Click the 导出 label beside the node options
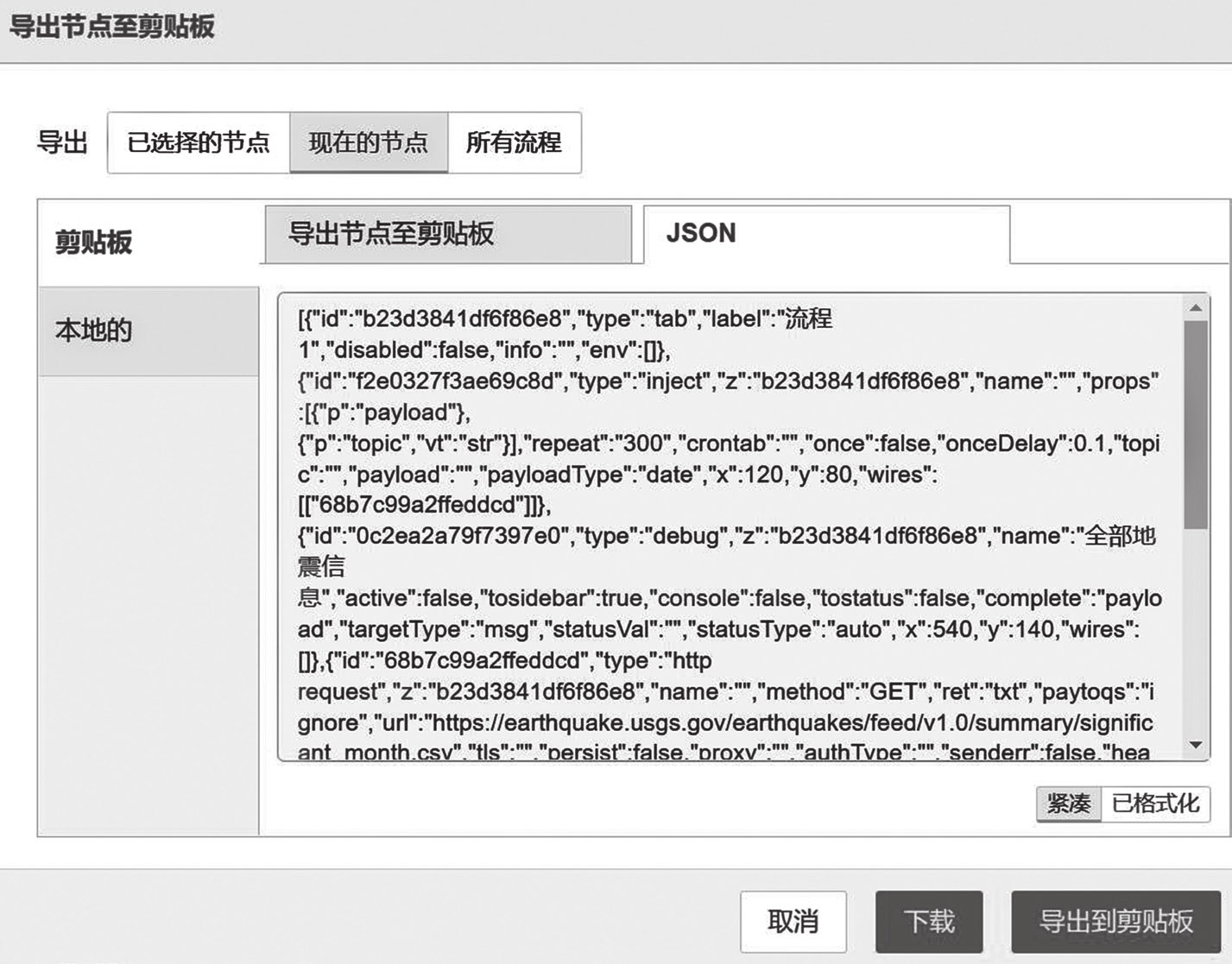 tap(62, 142)
